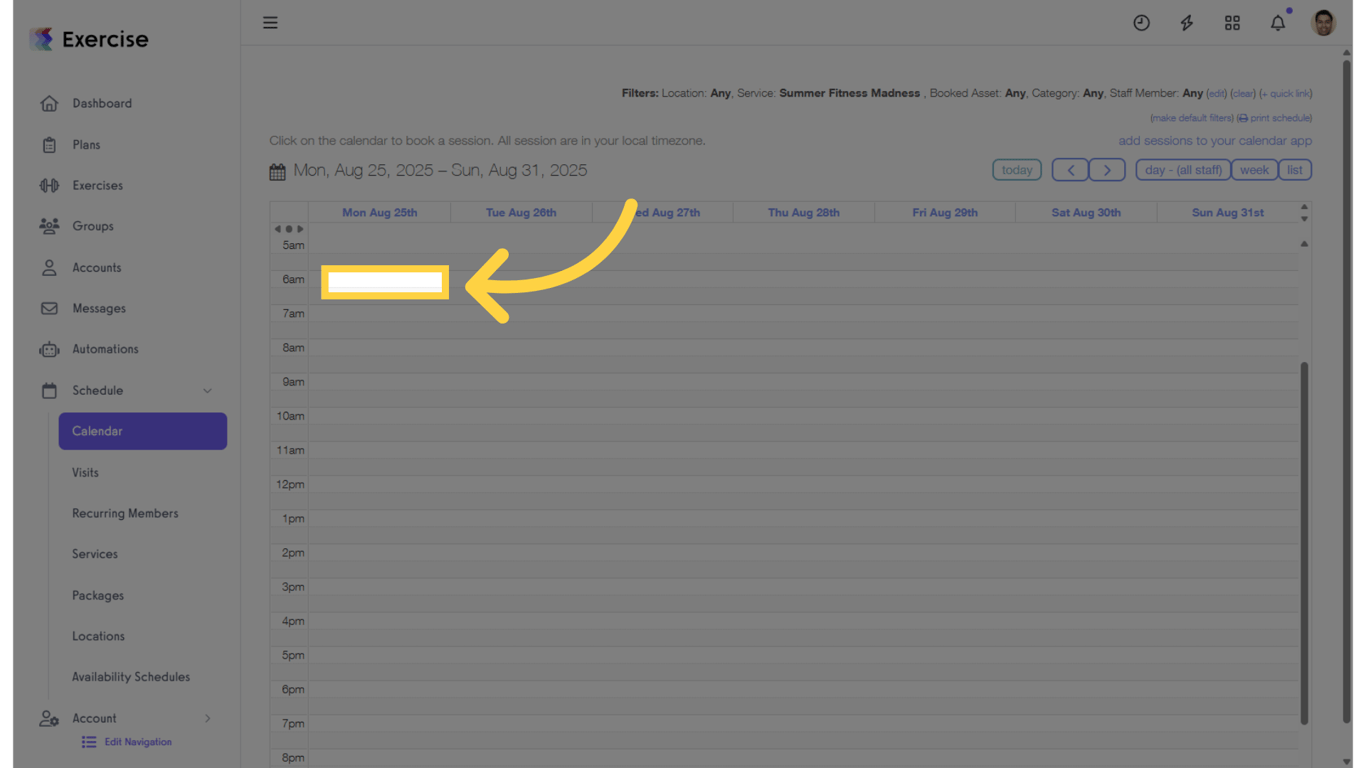Expand the Account menu section
1366x768 pixels.
(207, 718)
